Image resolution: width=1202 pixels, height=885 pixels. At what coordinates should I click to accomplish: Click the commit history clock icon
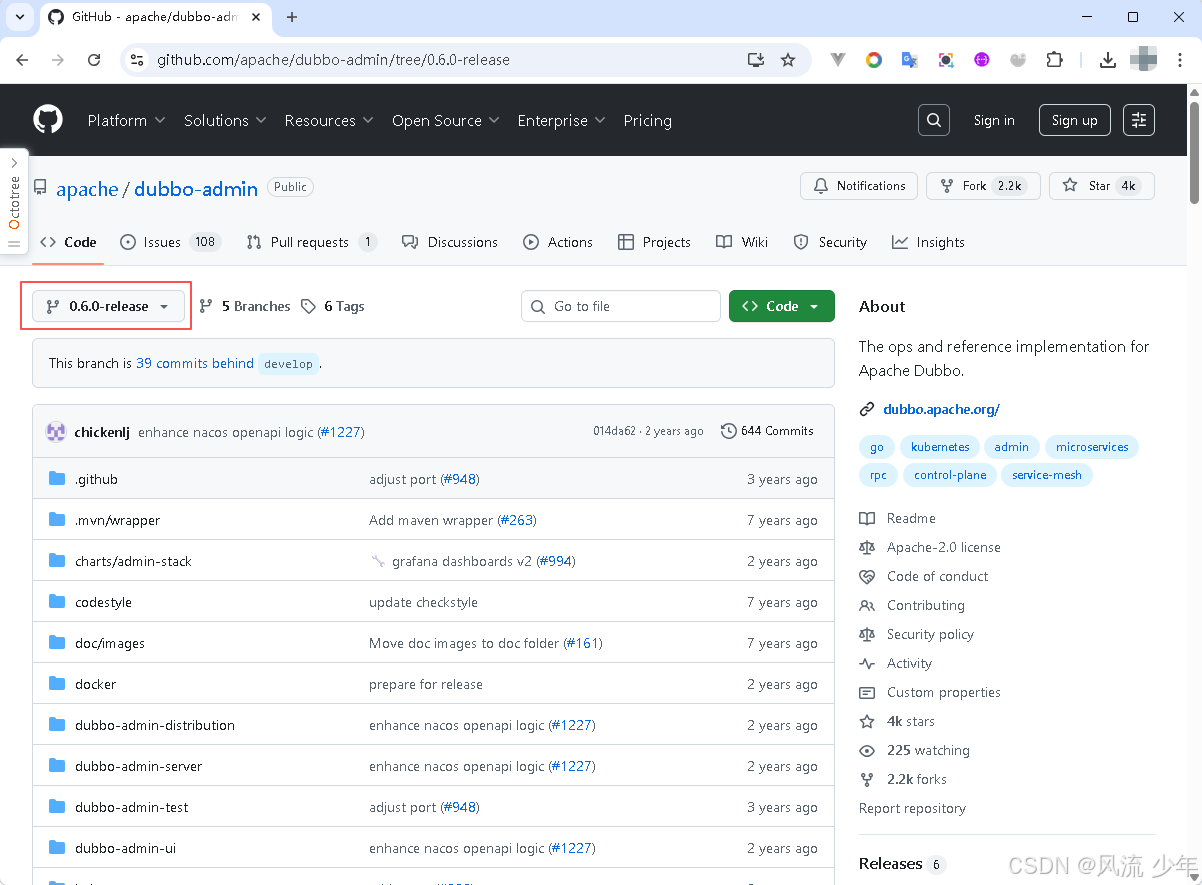click(x=728, y=431)
